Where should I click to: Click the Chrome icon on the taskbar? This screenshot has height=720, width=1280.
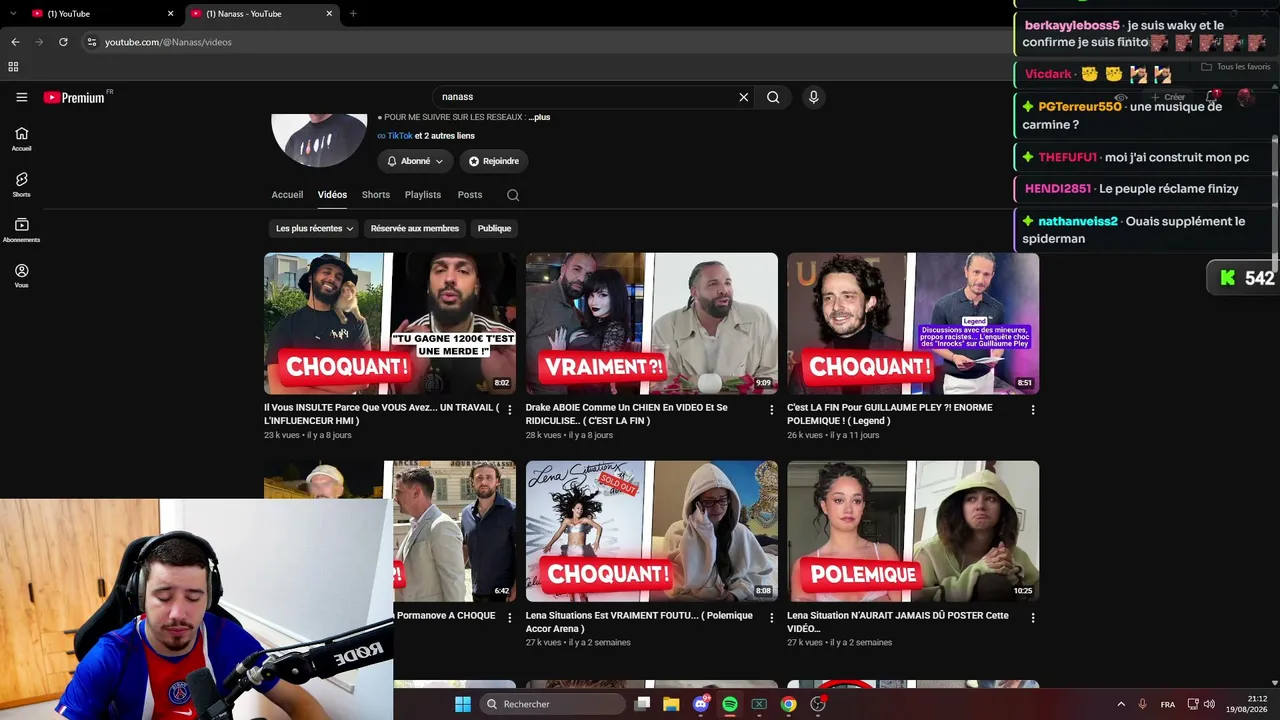tap(788, 704)
